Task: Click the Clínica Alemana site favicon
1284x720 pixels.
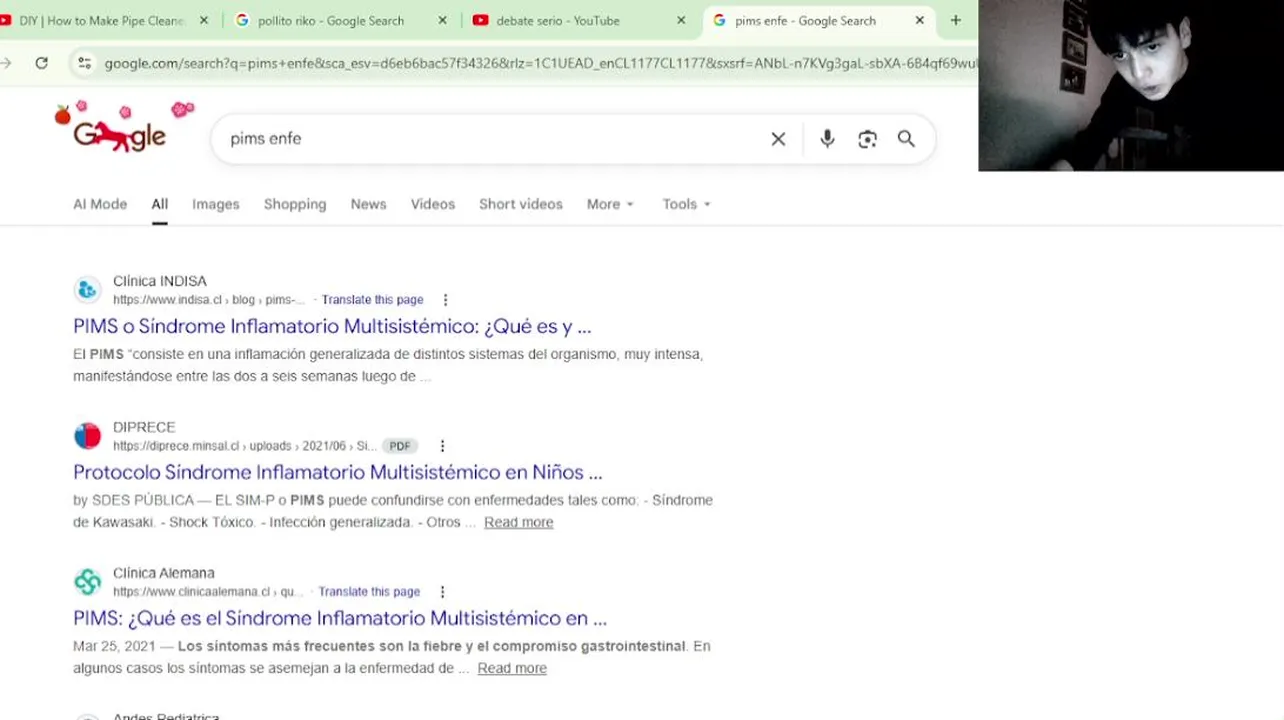Action: (x=88, y=582)
